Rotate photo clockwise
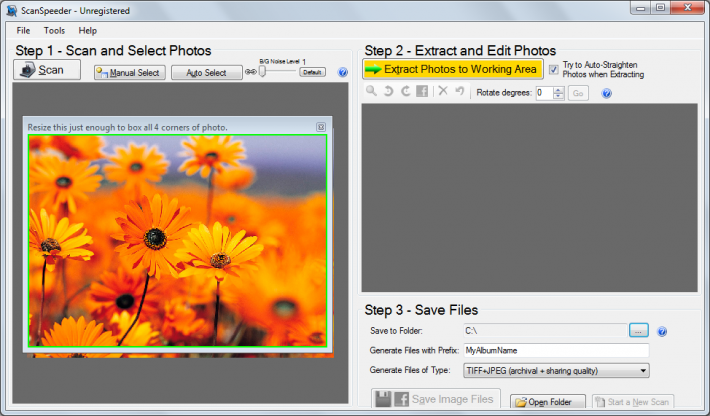 [405, 91]
